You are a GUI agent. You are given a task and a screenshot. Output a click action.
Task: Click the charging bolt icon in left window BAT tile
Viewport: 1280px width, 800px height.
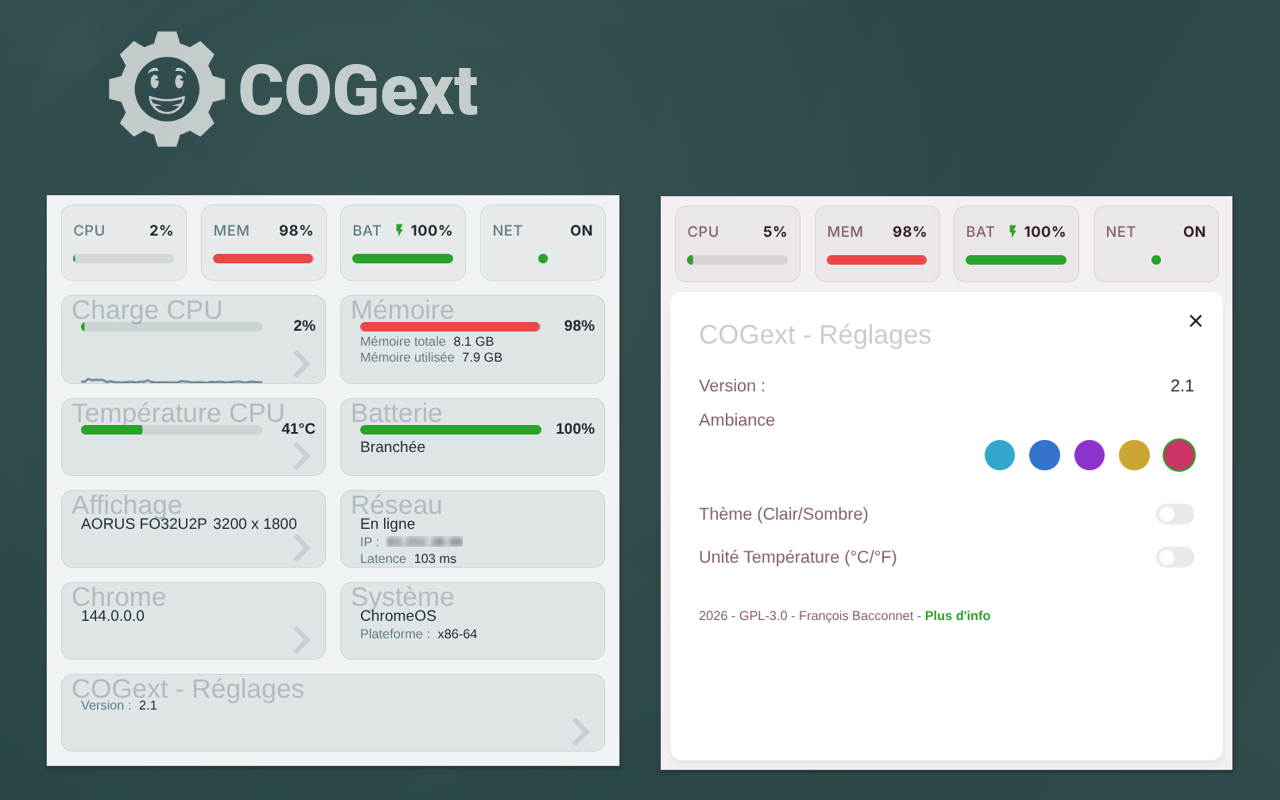point(399,230)
